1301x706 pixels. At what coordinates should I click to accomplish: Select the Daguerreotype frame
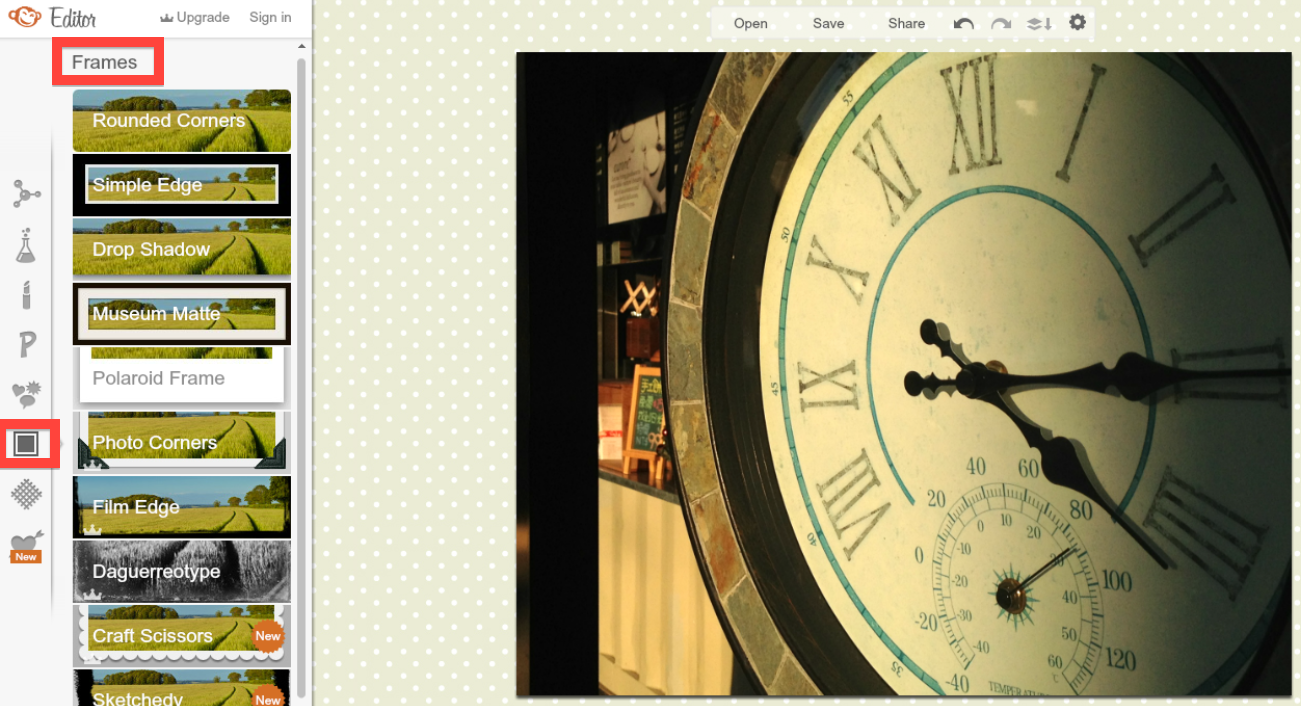coord(182,571)
